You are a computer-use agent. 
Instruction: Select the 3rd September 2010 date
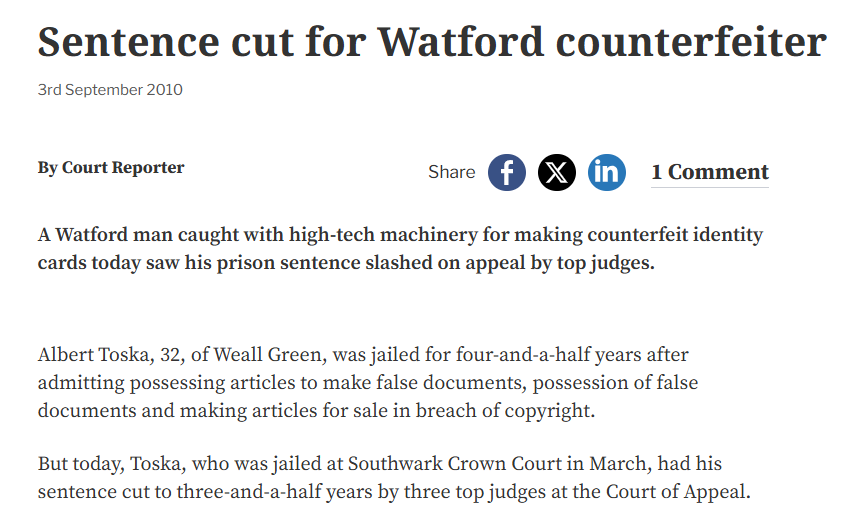tap(110, 89)
